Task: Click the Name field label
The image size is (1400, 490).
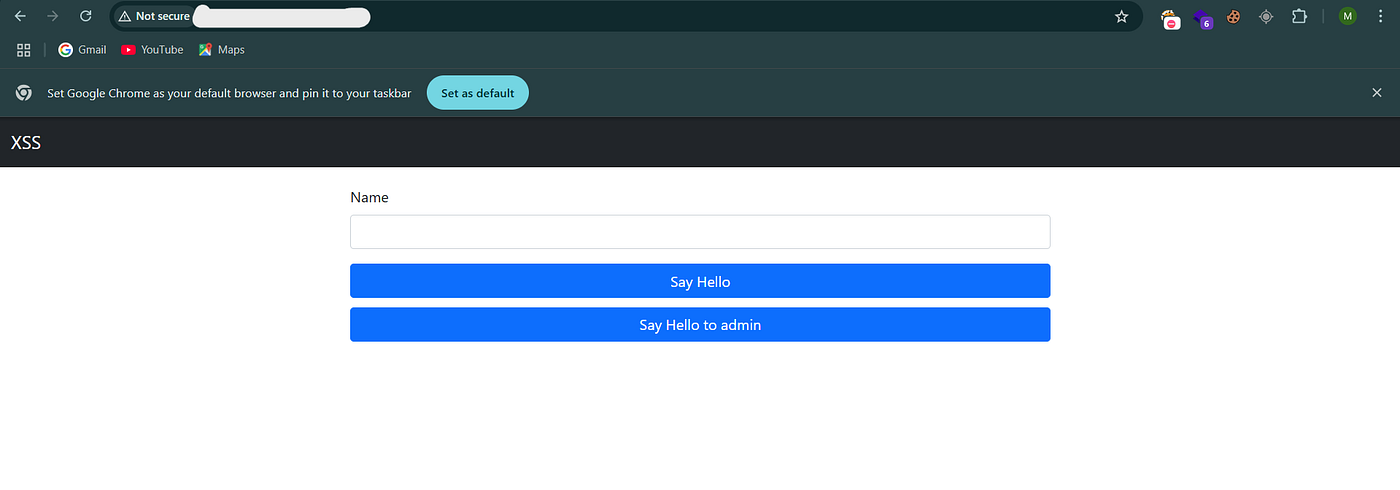Action: point(369,197)
